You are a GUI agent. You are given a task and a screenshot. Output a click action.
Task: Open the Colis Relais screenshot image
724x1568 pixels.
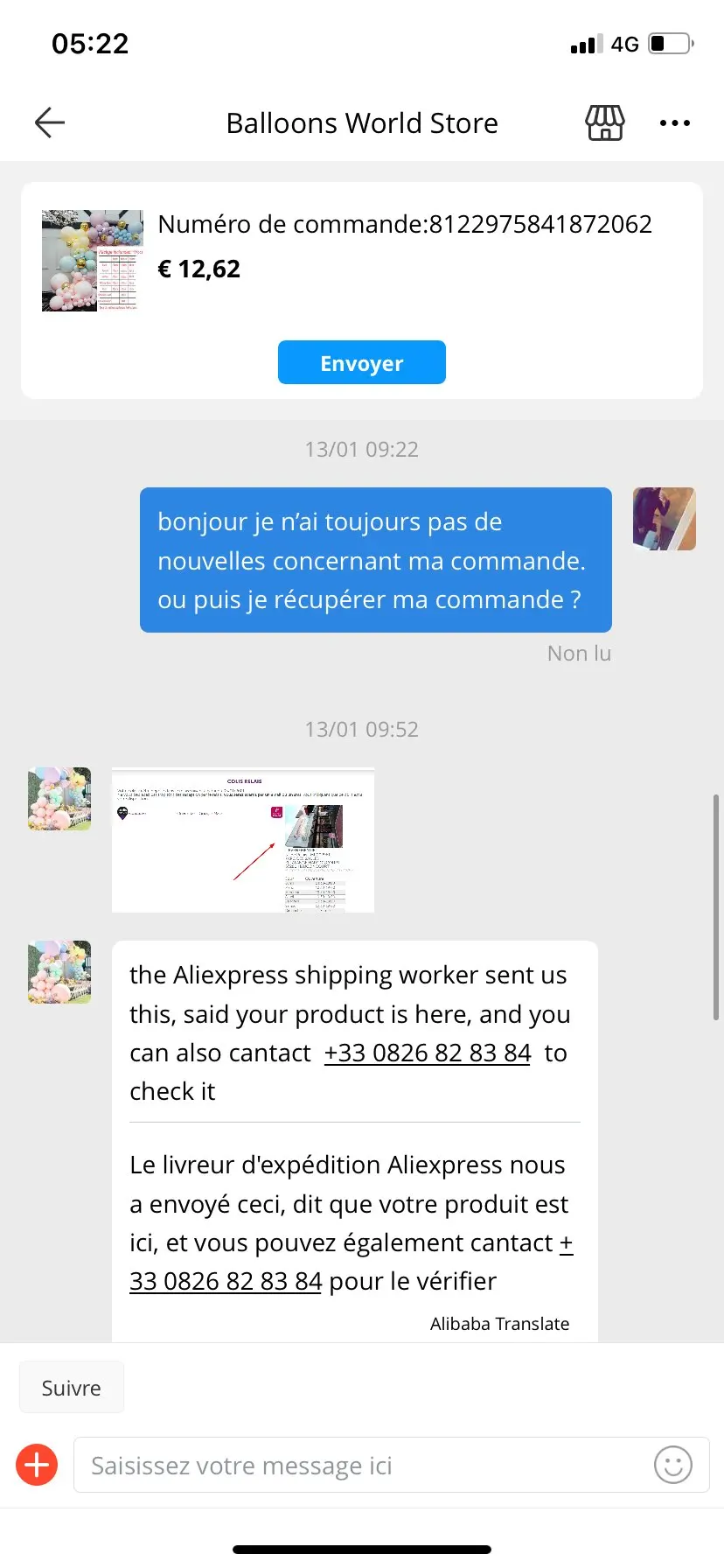click(x=243, y=841)
